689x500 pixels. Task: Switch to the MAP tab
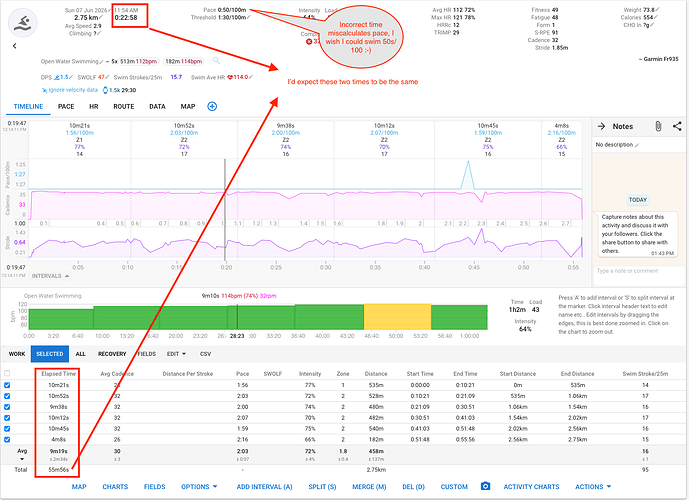coord(188,106)
